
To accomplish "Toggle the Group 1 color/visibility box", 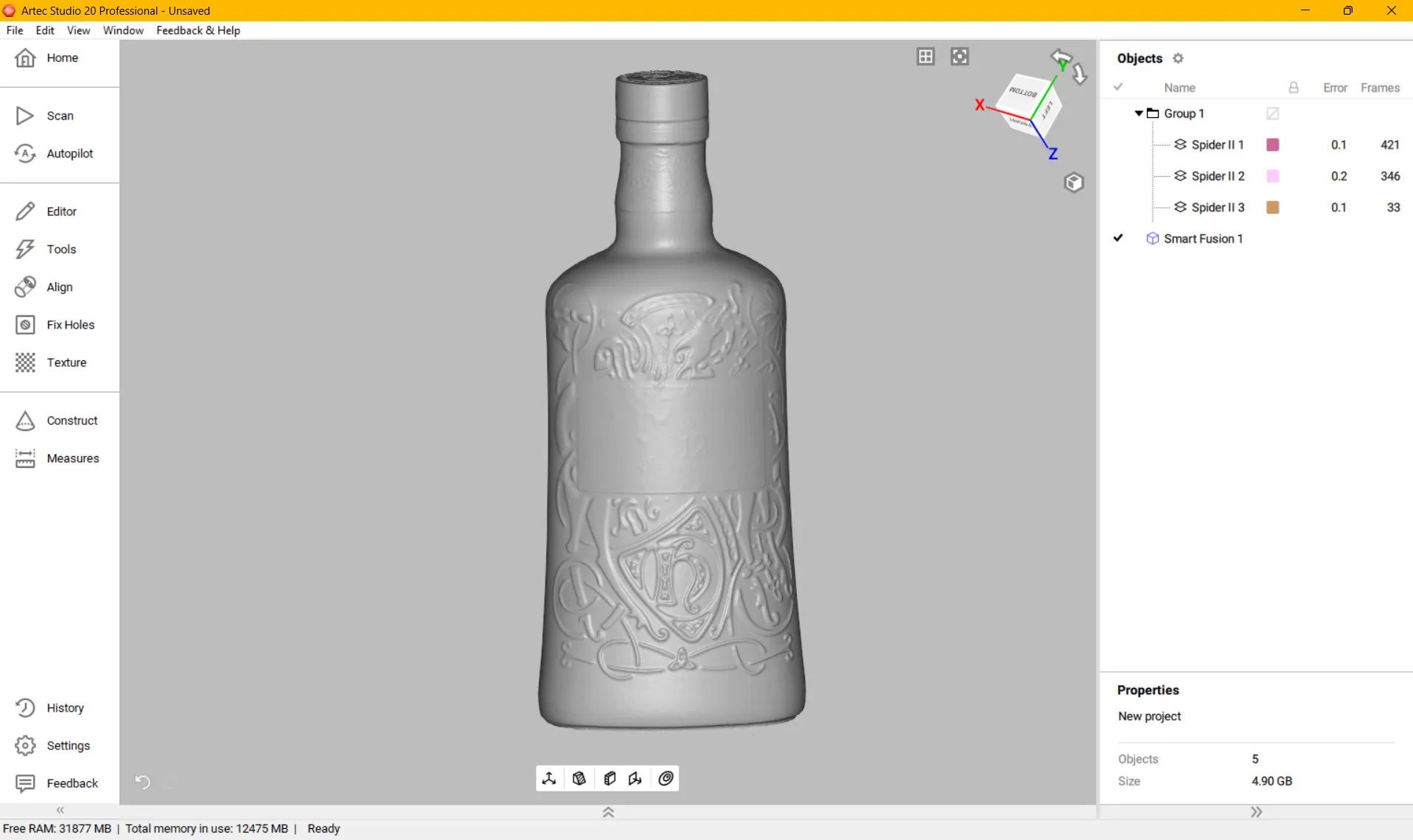I will (1272, 113).
